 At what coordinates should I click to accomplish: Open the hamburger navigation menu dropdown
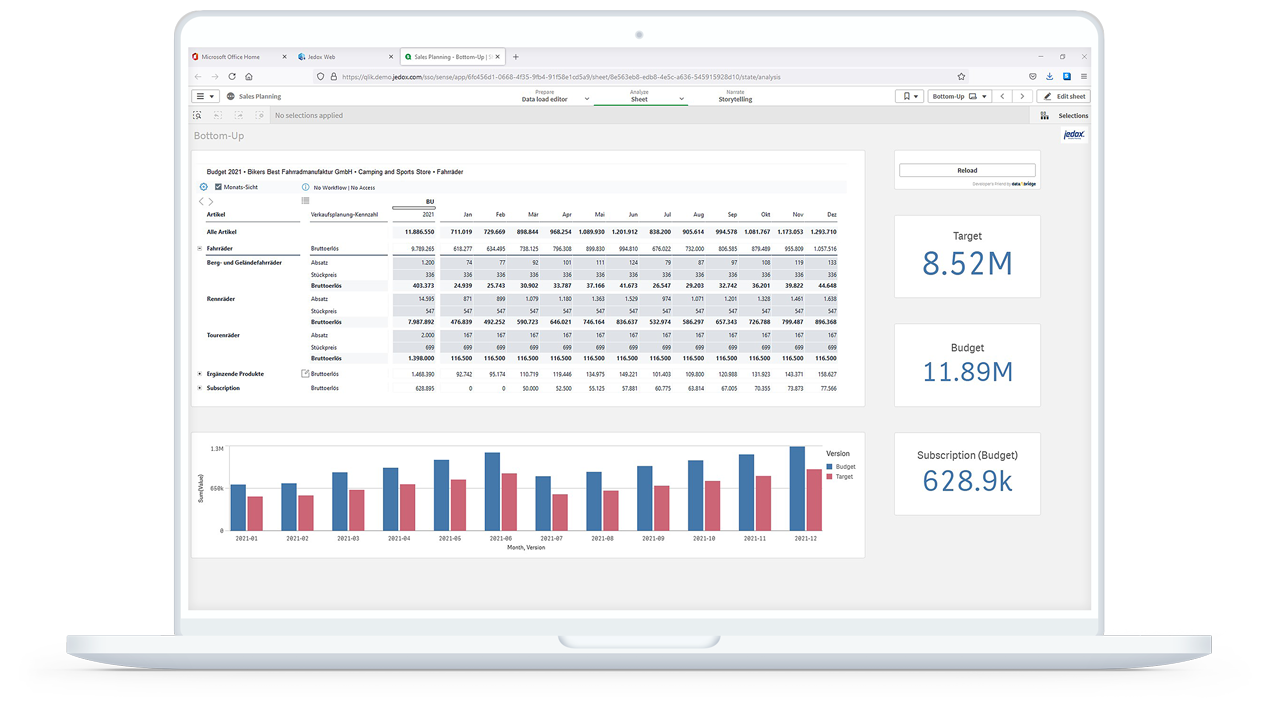[205, 97]
